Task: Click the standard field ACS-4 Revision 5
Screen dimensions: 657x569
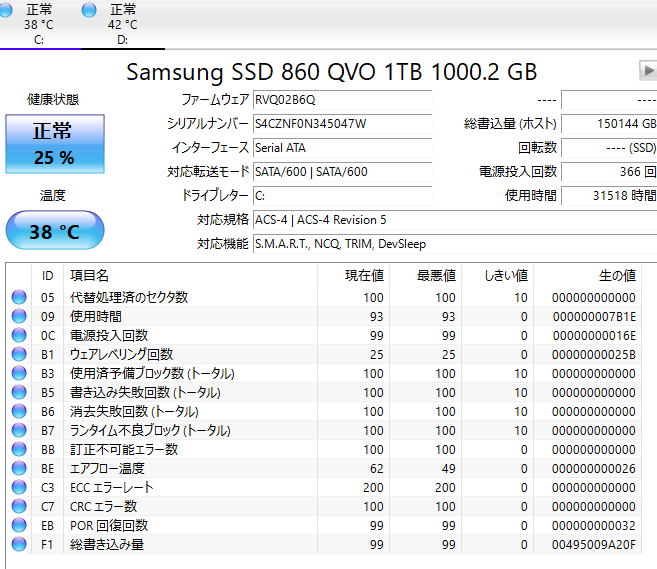Action: click(455, 220)
